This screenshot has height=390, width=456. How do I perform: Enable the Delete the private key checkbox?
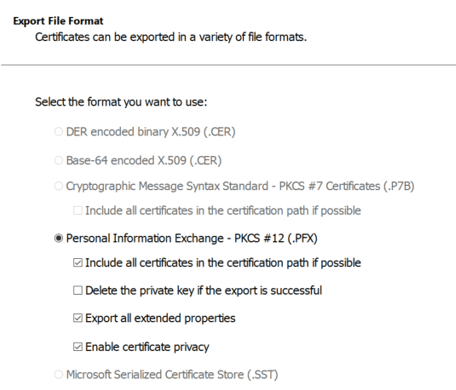tap(78, 290)
